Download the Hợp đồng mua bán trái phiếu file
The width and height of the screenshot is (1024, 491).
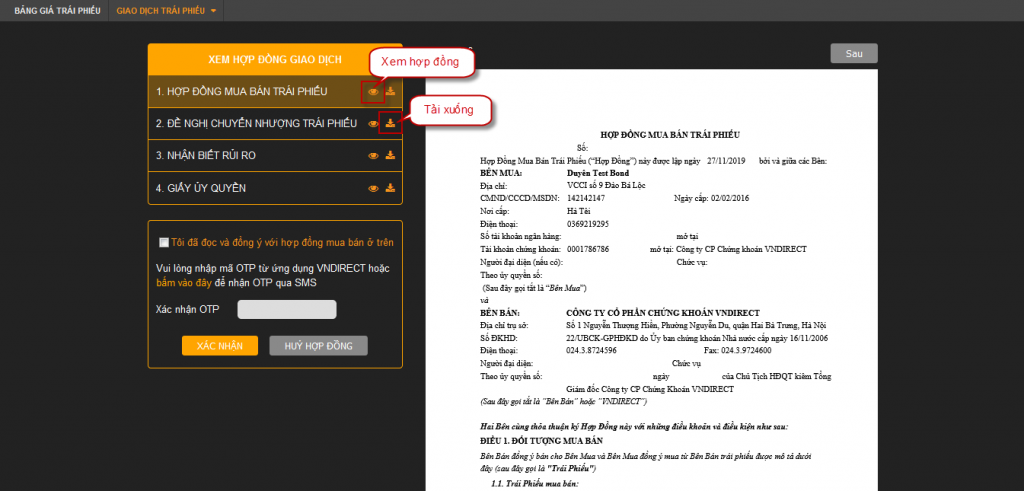390,92
